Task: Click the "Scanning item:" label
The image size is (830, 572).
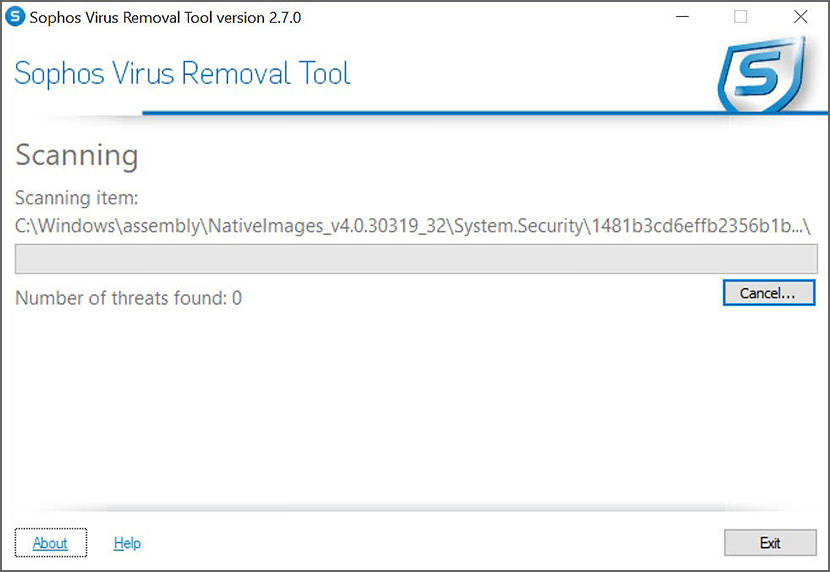Action: pyautogui.click(x=76, y=198)
